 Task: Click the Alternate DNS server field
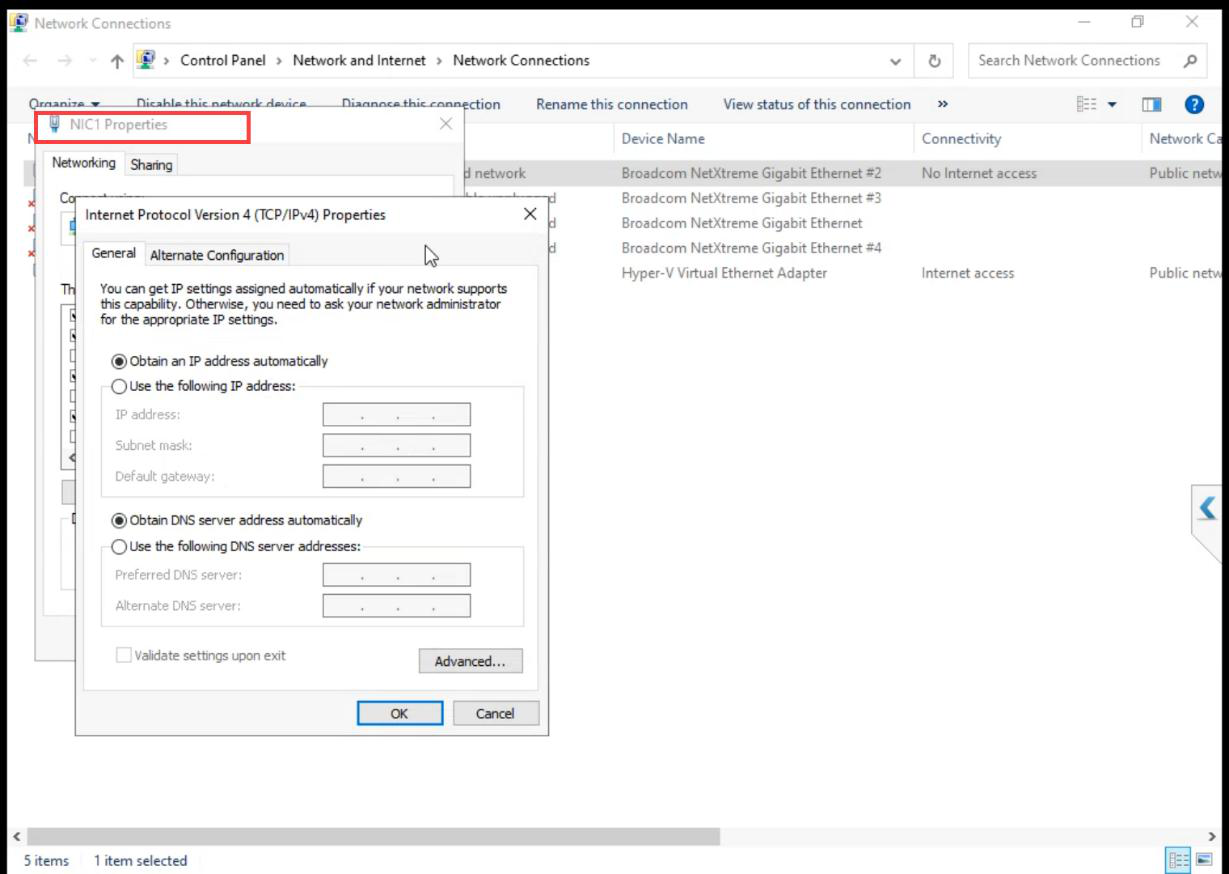[x=396, y=606]
